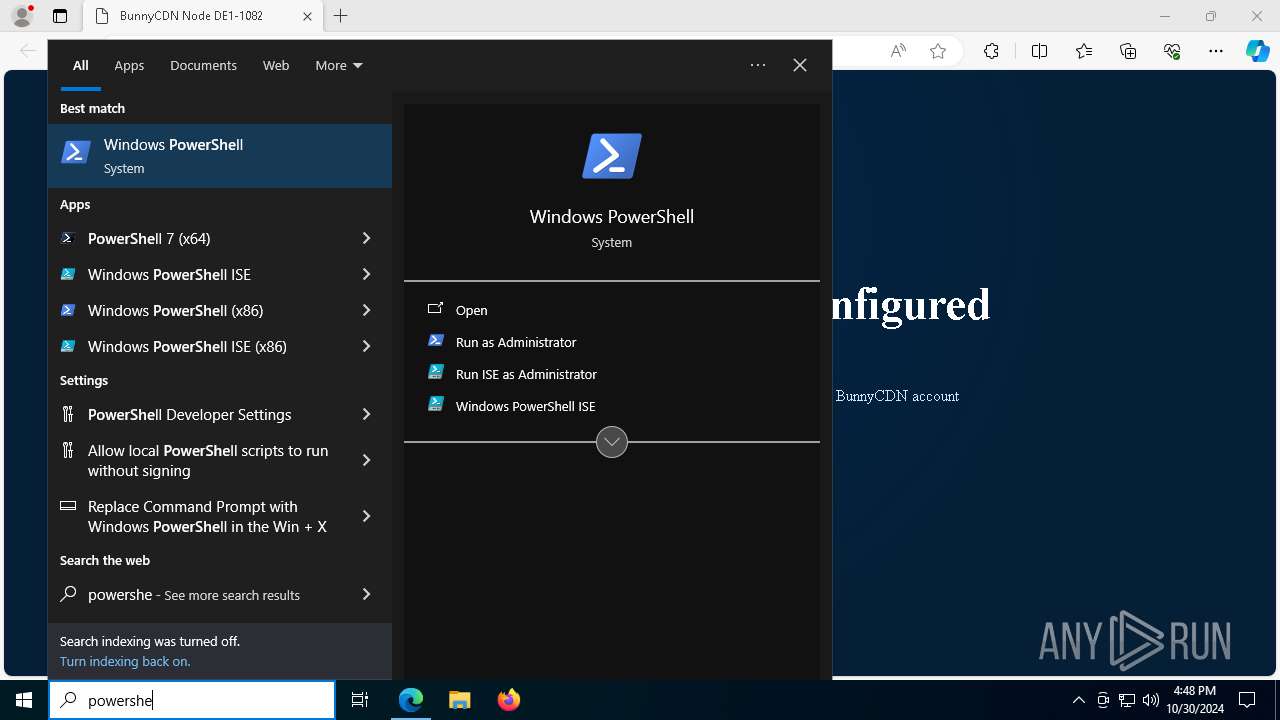The width and height of the screenshot is (1280, 720).
Task: Open Browser essentials icon
Action: [1172, 51]
